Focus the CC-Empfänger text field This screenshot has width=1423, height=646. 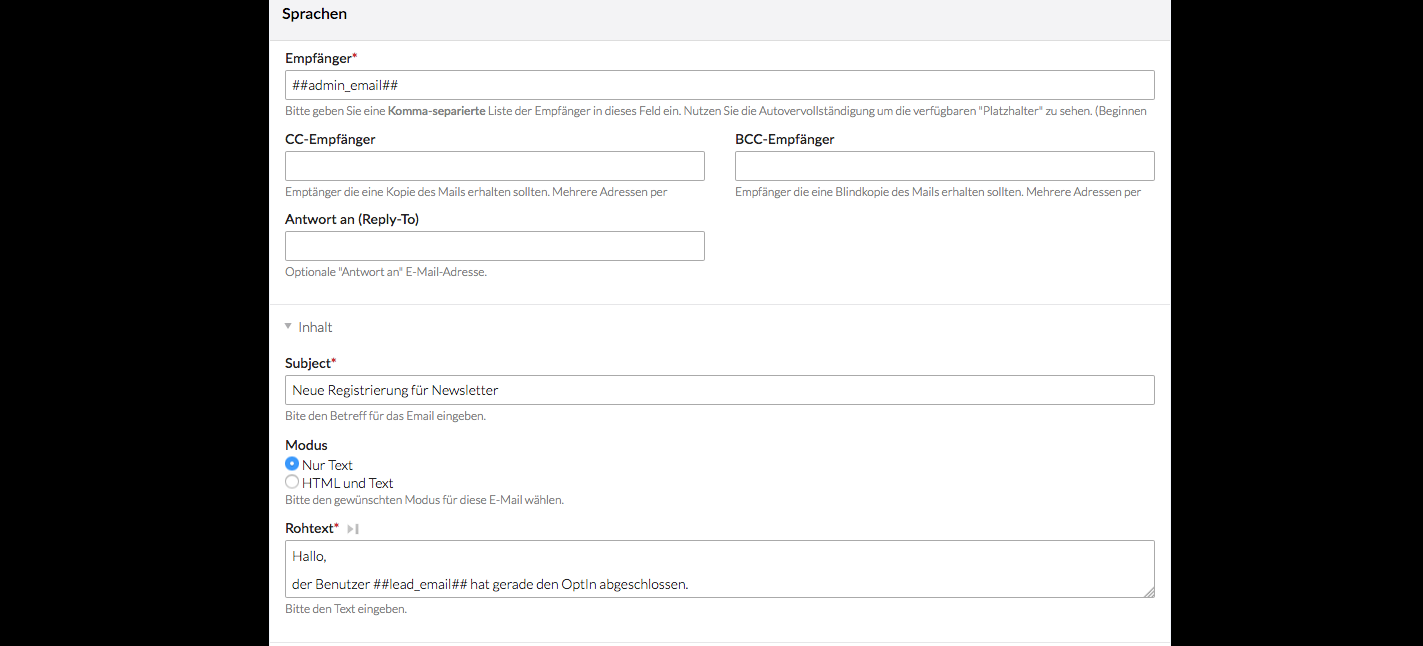click(x=494, y=166)
